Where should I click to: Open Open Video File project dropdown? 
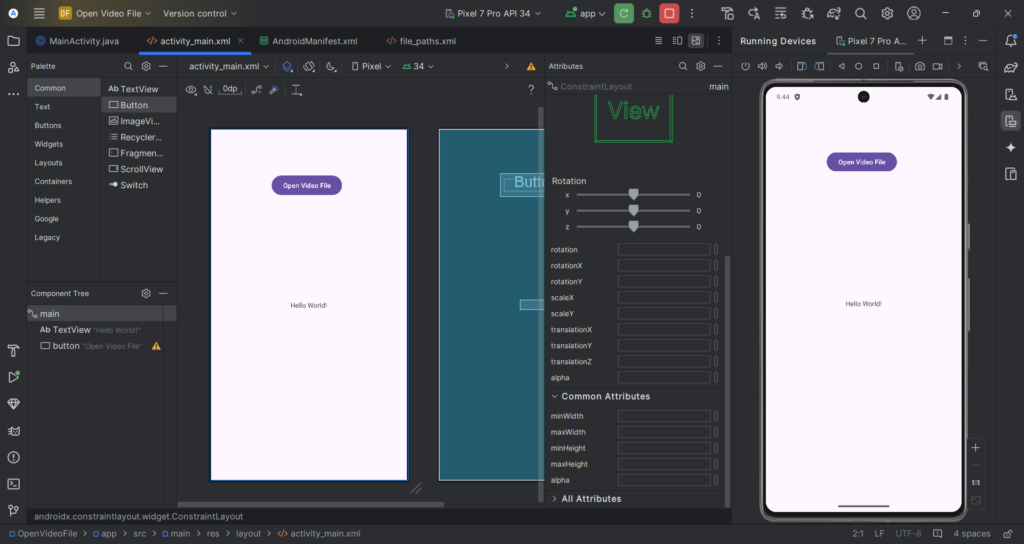[104, 13]
